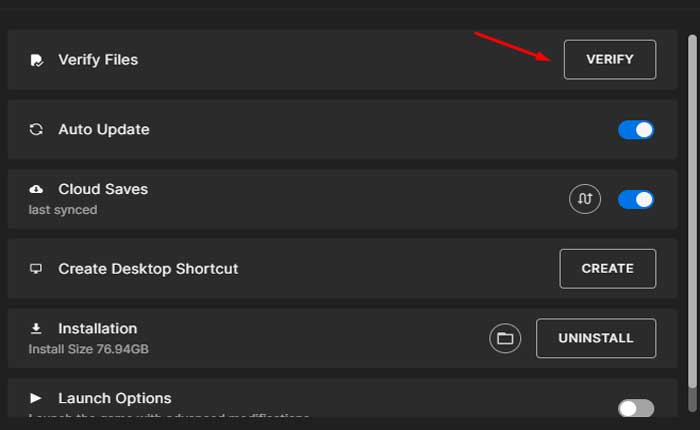
Task: Click the Launch Options heading
Action: click(115, 398)
